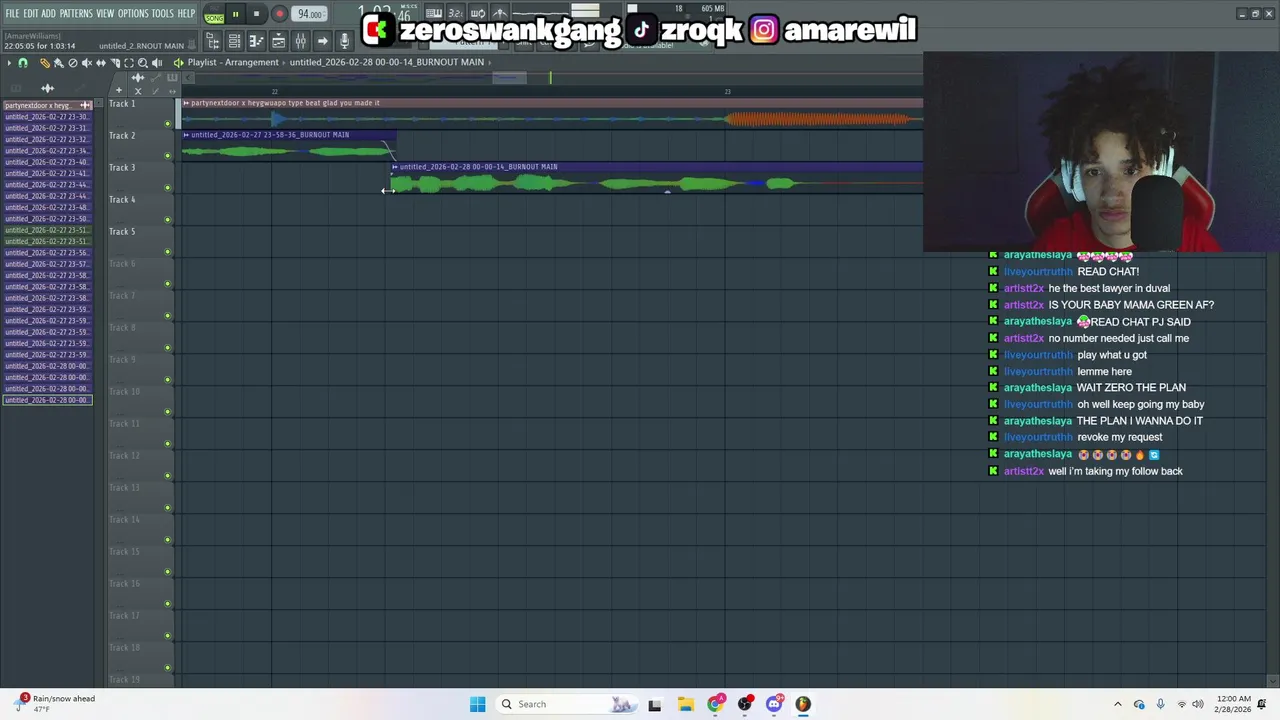Select the dashed-square select tool
1280x720 pixels.
[x=129, y=63]
